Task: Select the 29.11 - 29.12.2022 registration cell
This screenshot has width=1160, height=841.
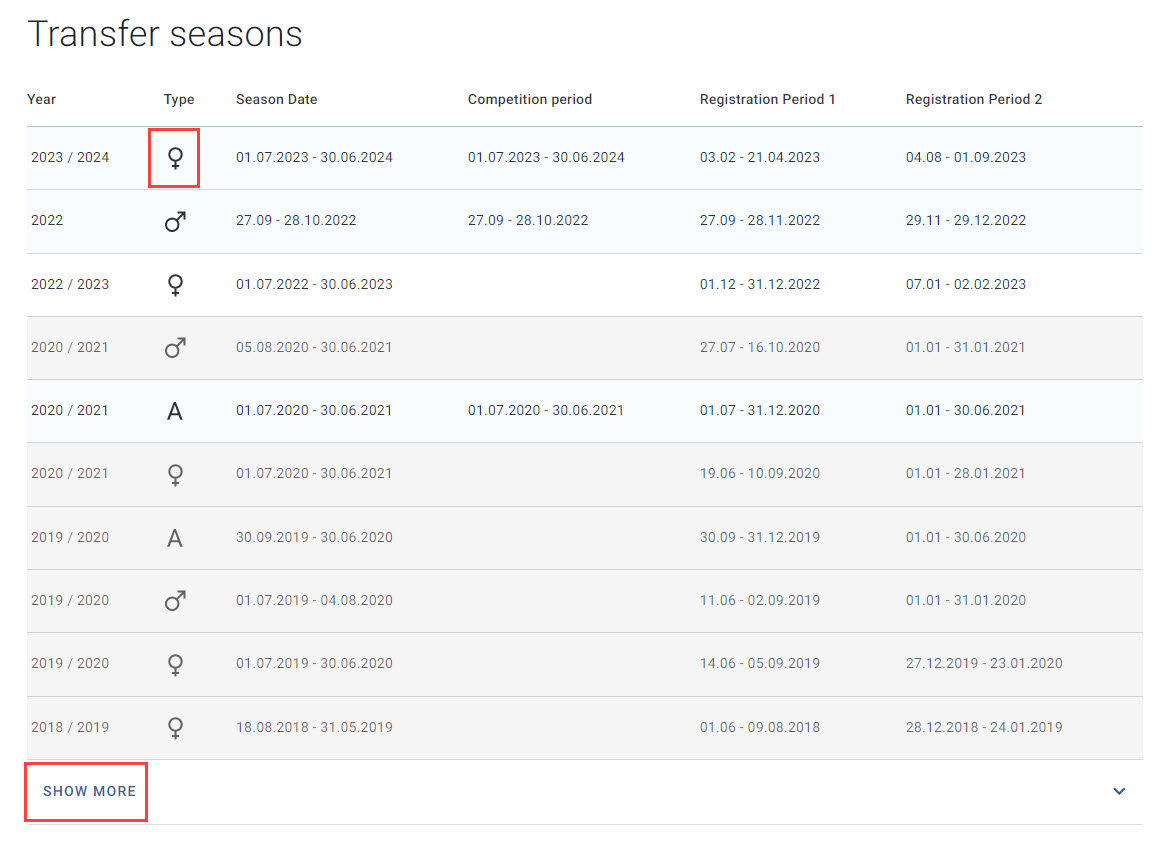Action: point(965,220)
